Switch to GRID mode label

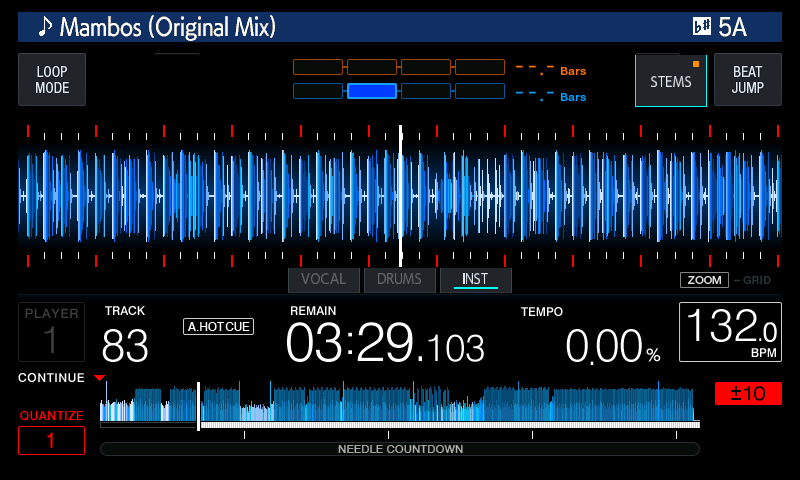coord(757,280)
